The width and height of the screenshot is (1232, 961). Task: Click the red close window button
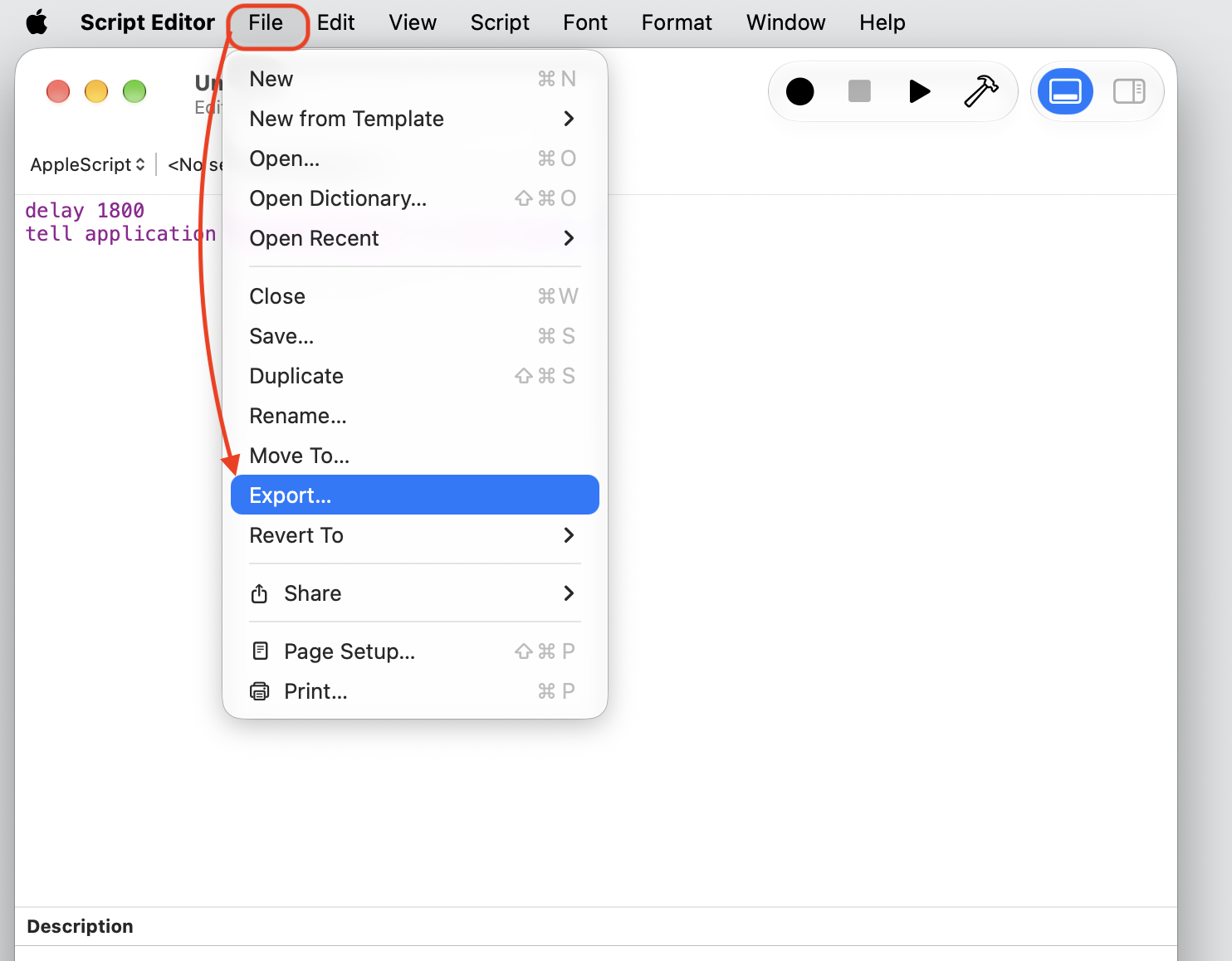tap(58, 91)
